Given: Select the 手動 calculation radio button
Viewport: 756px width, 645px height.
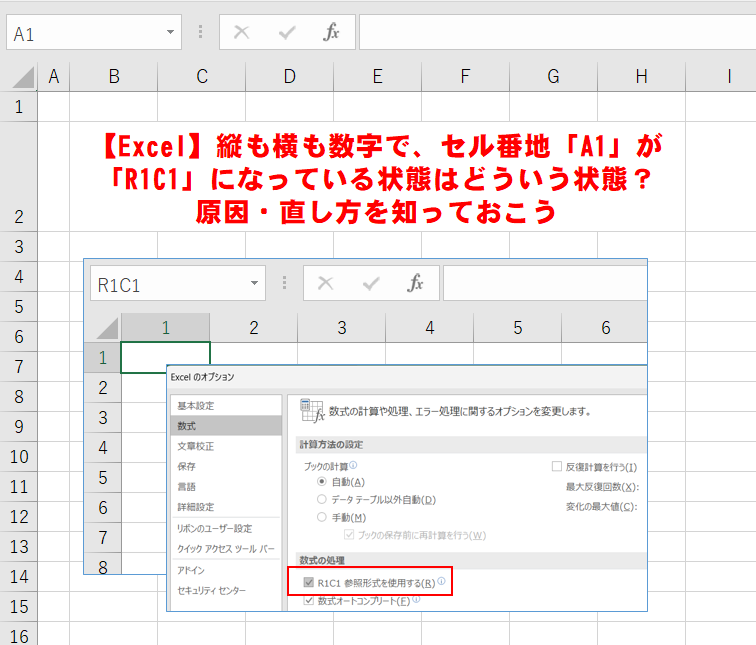Looking at the screenshot, I should click(x=322, y=517).
